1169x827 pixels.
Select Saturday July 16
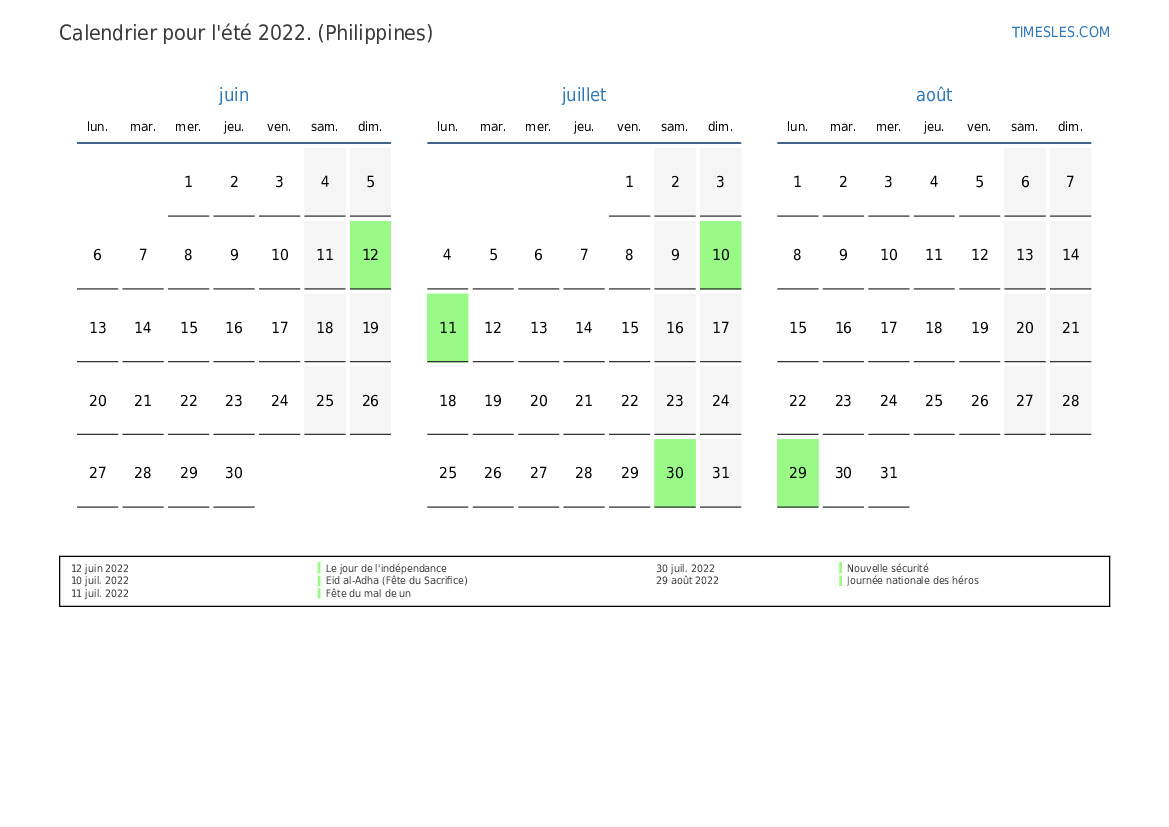click(x=675, y=327)
